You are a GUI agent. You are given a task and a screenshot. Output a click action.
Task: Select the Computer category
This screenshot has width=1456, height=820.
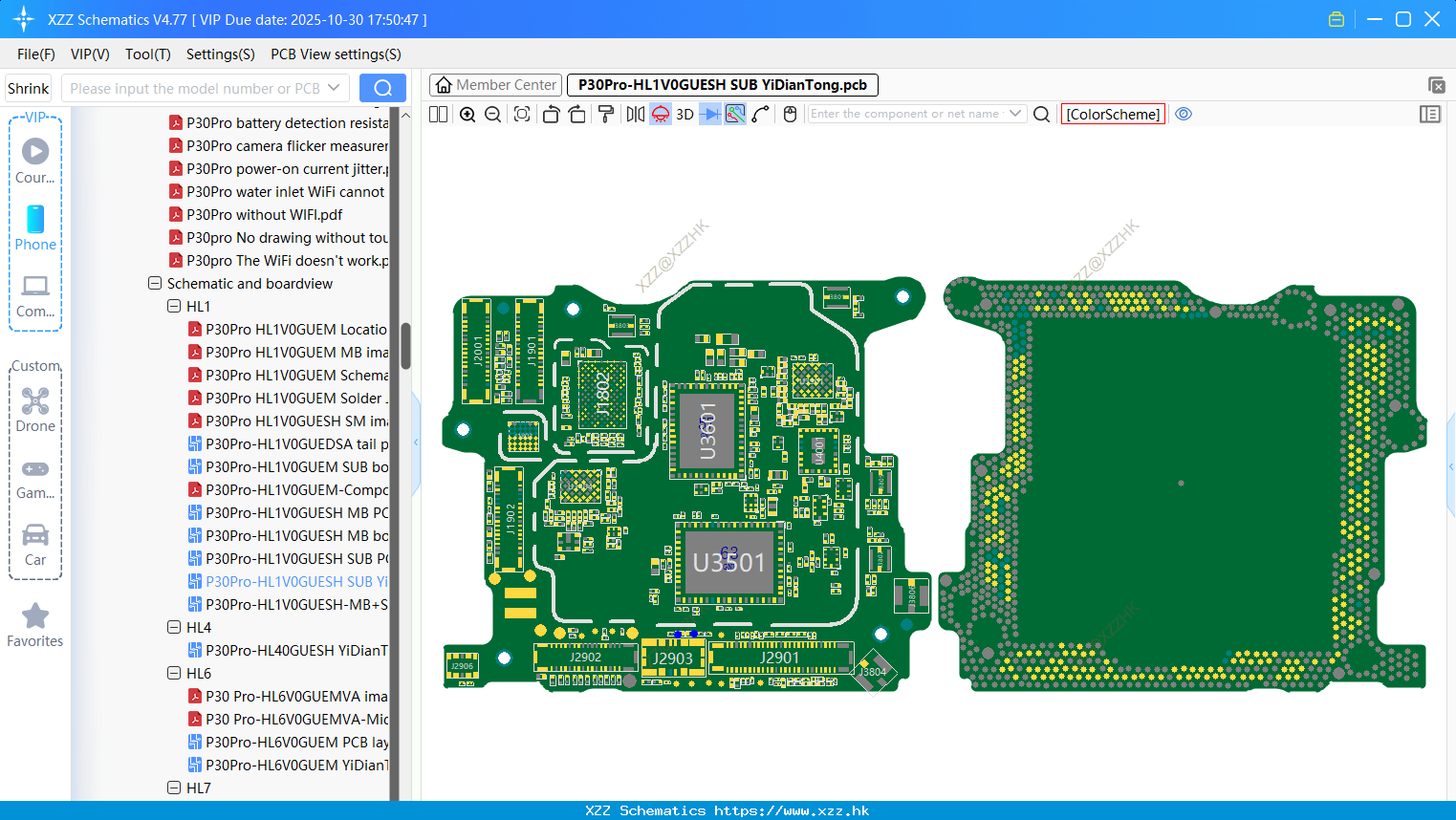(x=35, y=295)
